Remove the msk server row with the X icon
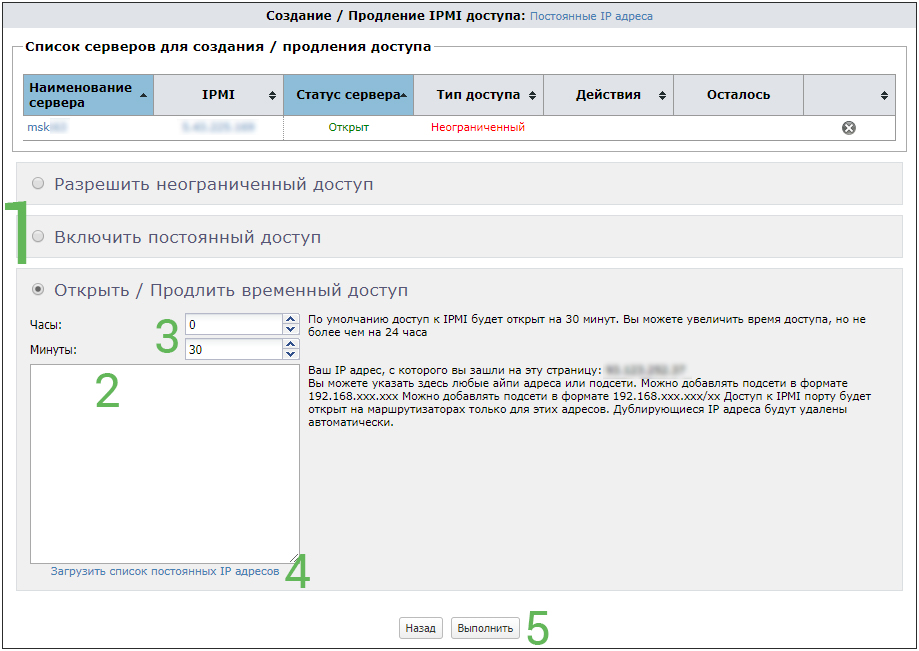 (x=848, y=128)
